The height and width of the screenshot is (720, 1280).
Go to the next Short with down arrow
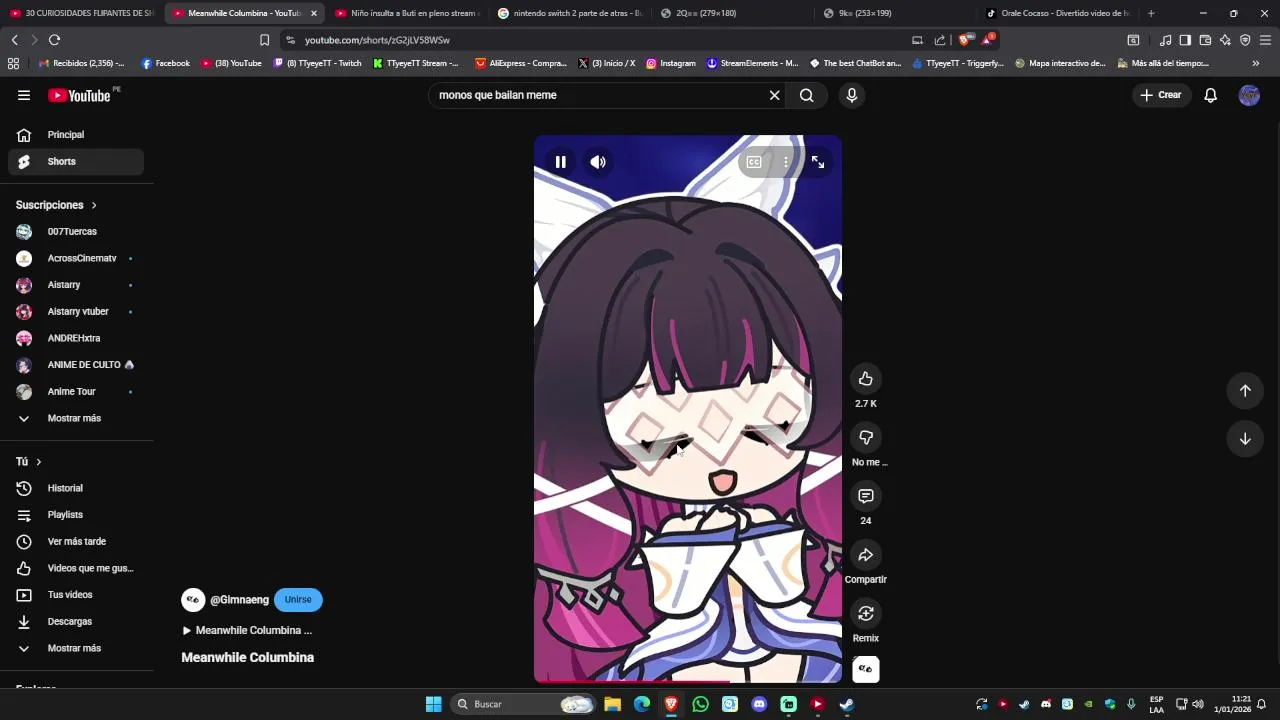tap(1245, 439)
